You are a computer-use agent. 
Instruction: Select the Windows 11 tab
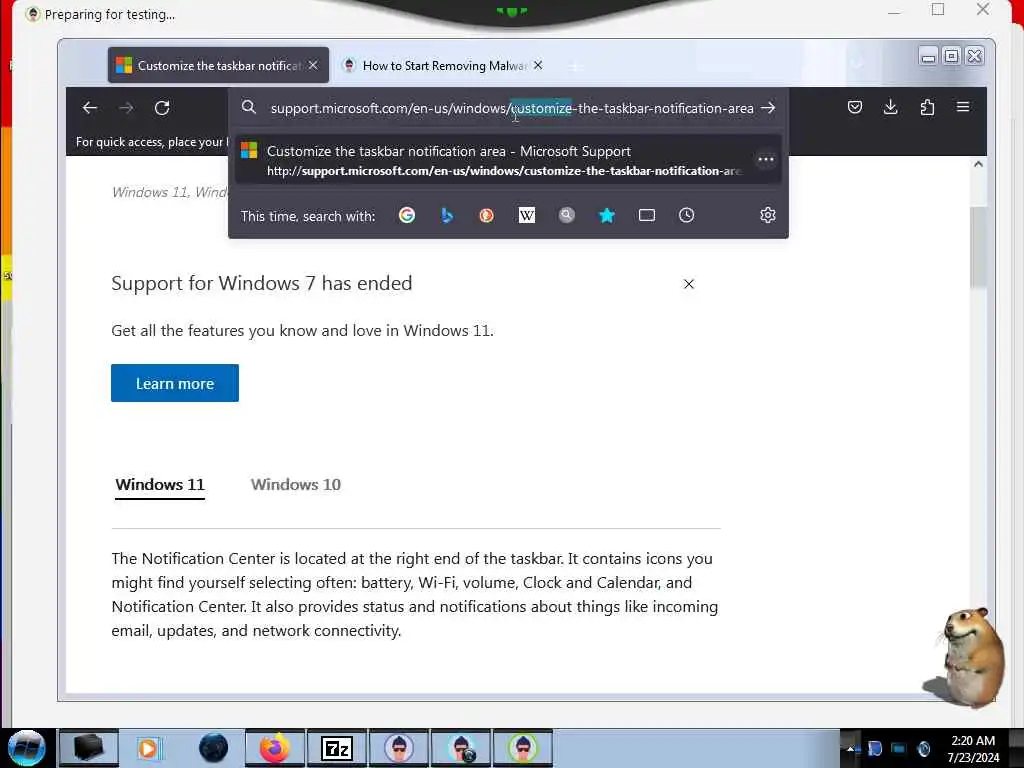point(160,485)
